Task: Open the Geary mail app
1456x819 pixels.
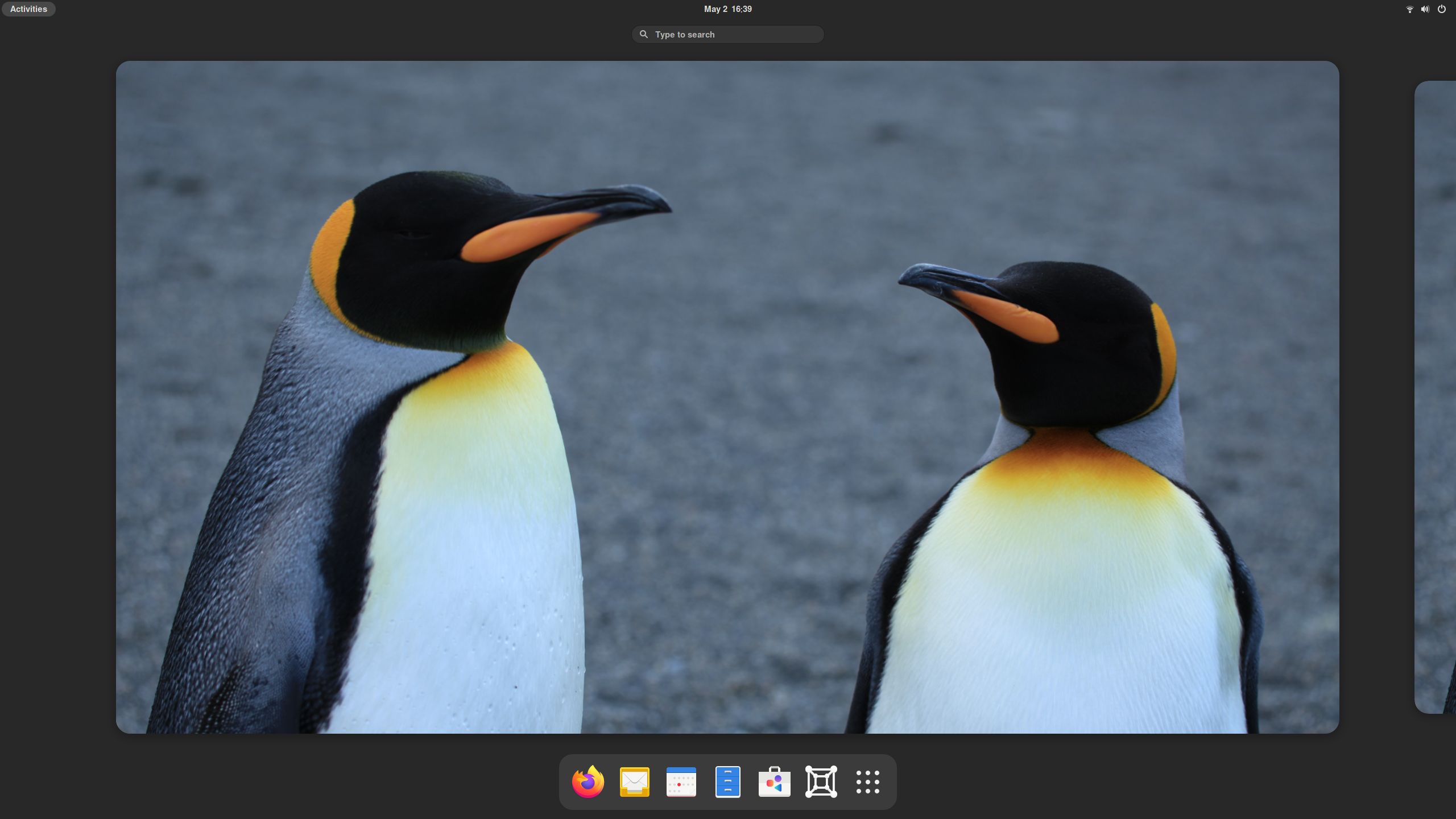Action: 634,781
